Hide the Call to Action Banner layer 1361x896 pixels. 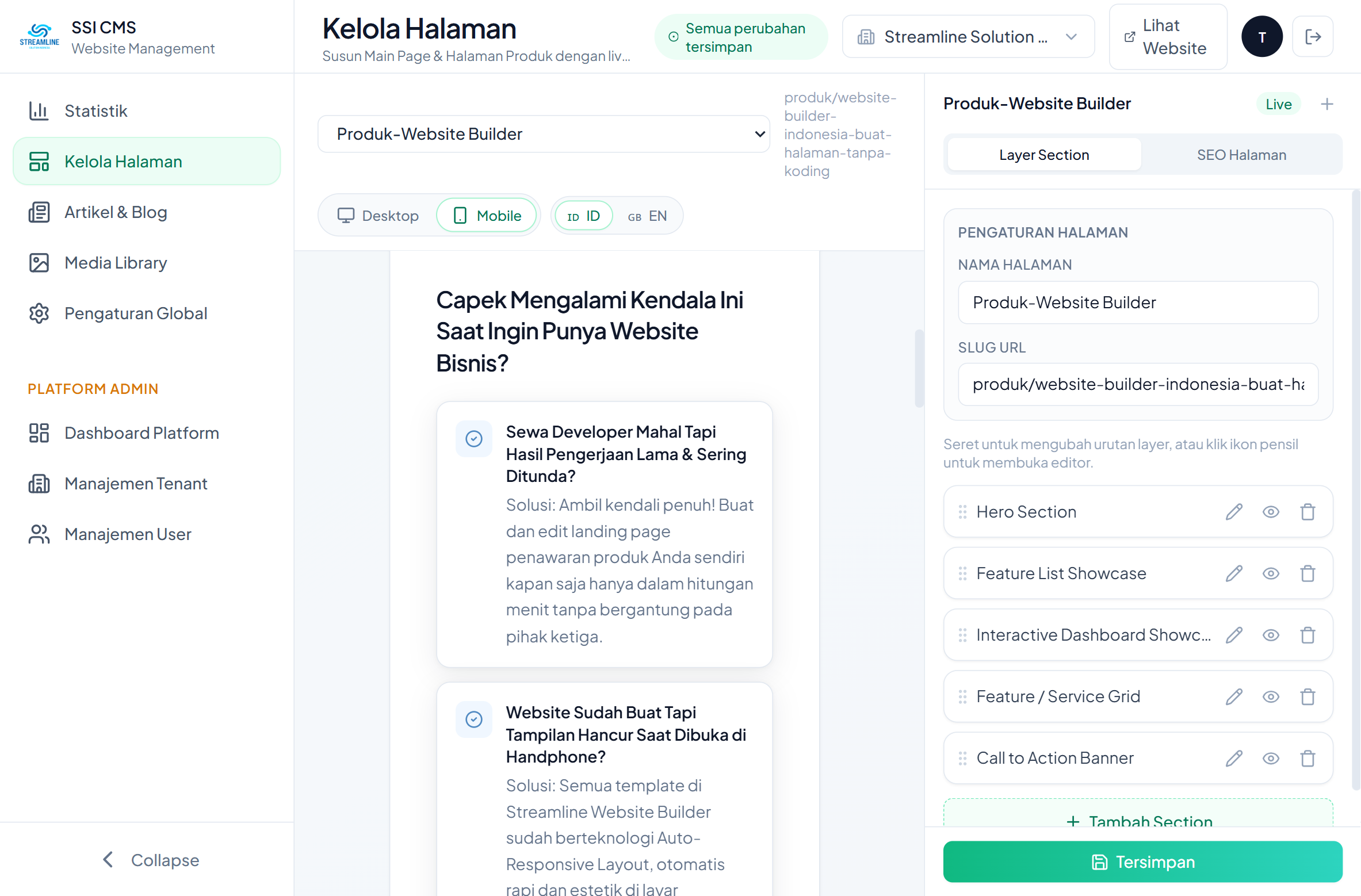click(x=1271, y=758)
